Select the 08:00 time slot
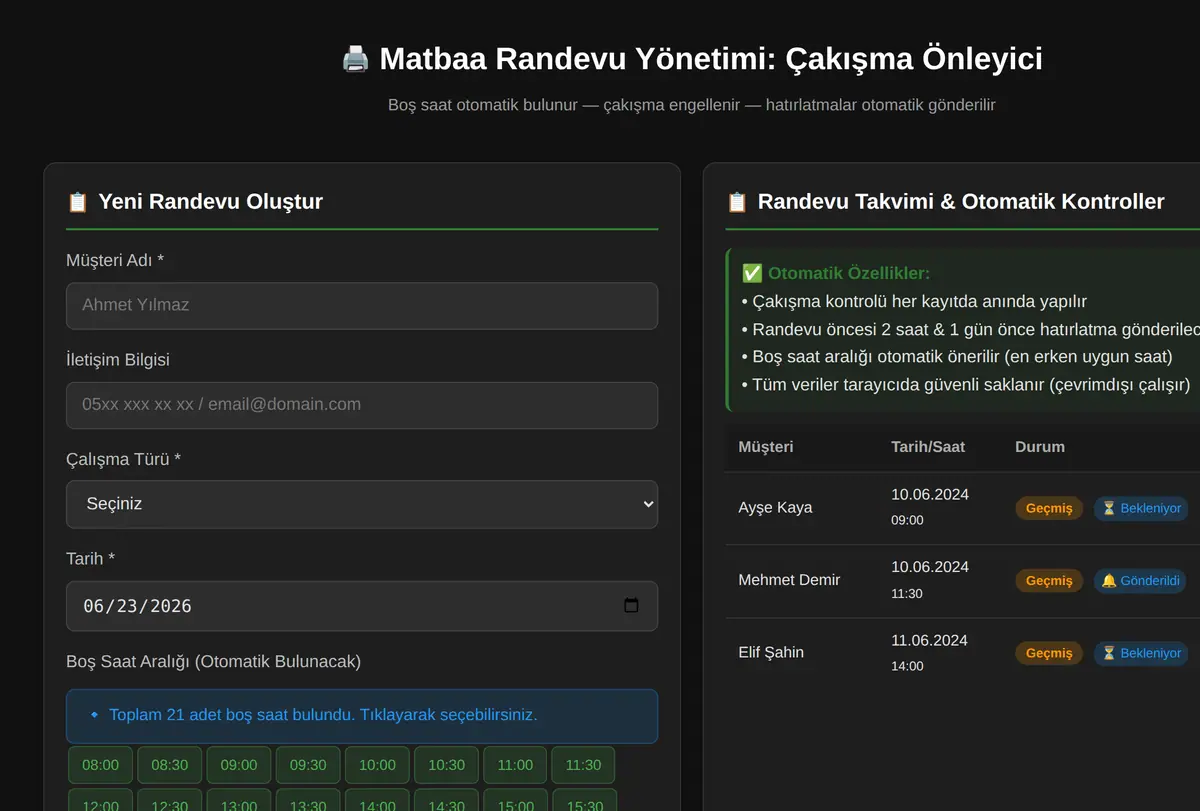Image resolution: width=1200 pixels, height=811 pixels. tap(100, 765)
